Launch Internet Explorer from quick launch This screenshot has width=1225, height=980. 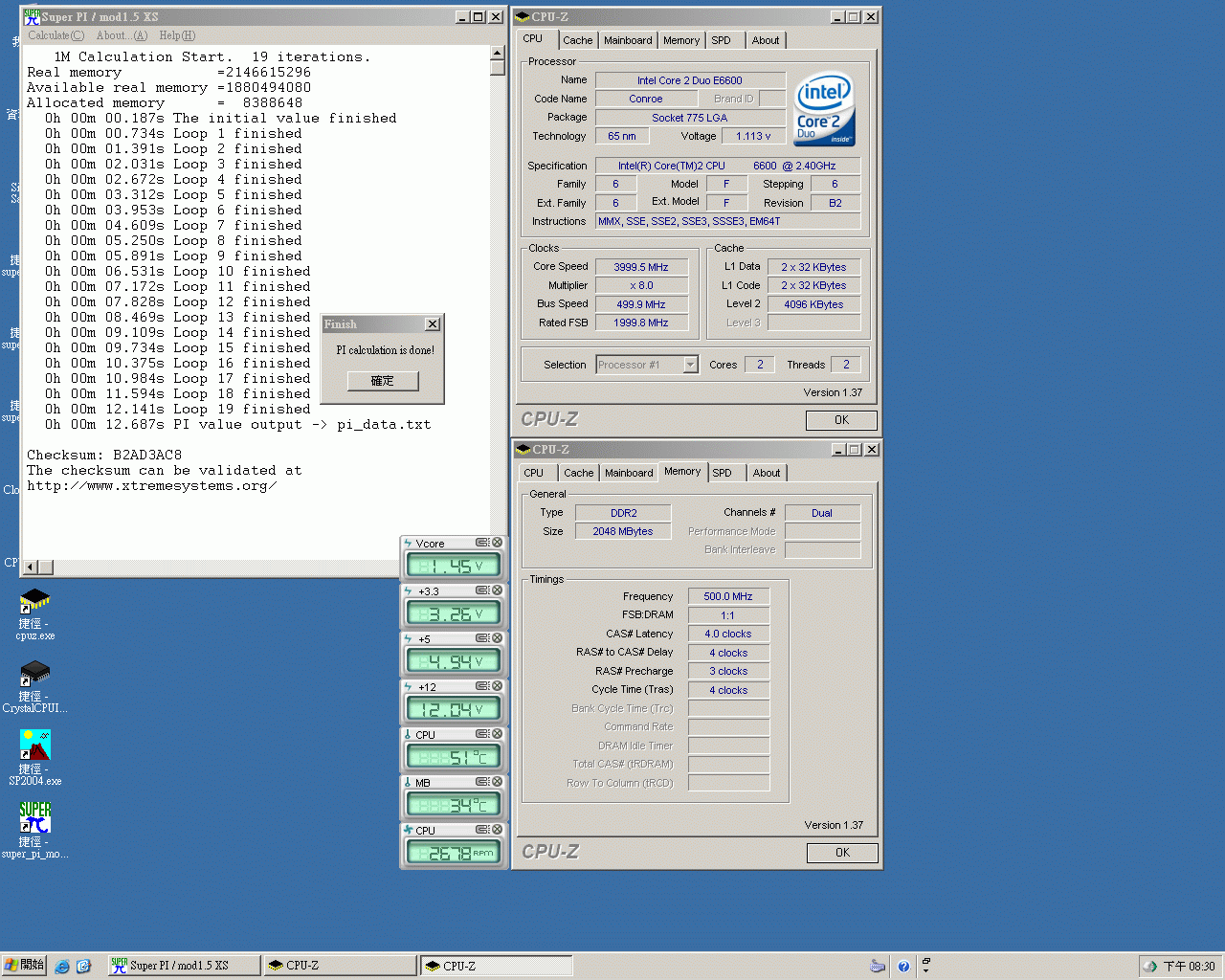[62, 966]
